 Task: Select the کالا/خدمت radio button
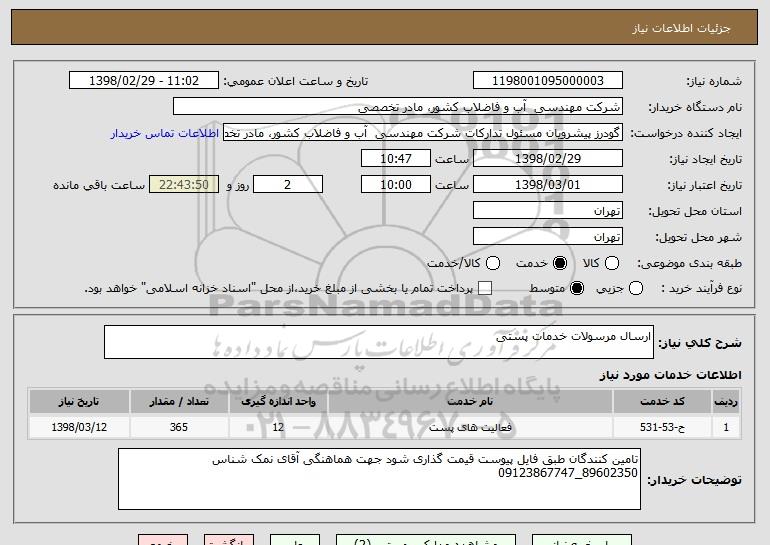pyautogui.click(x=493, y=263)
